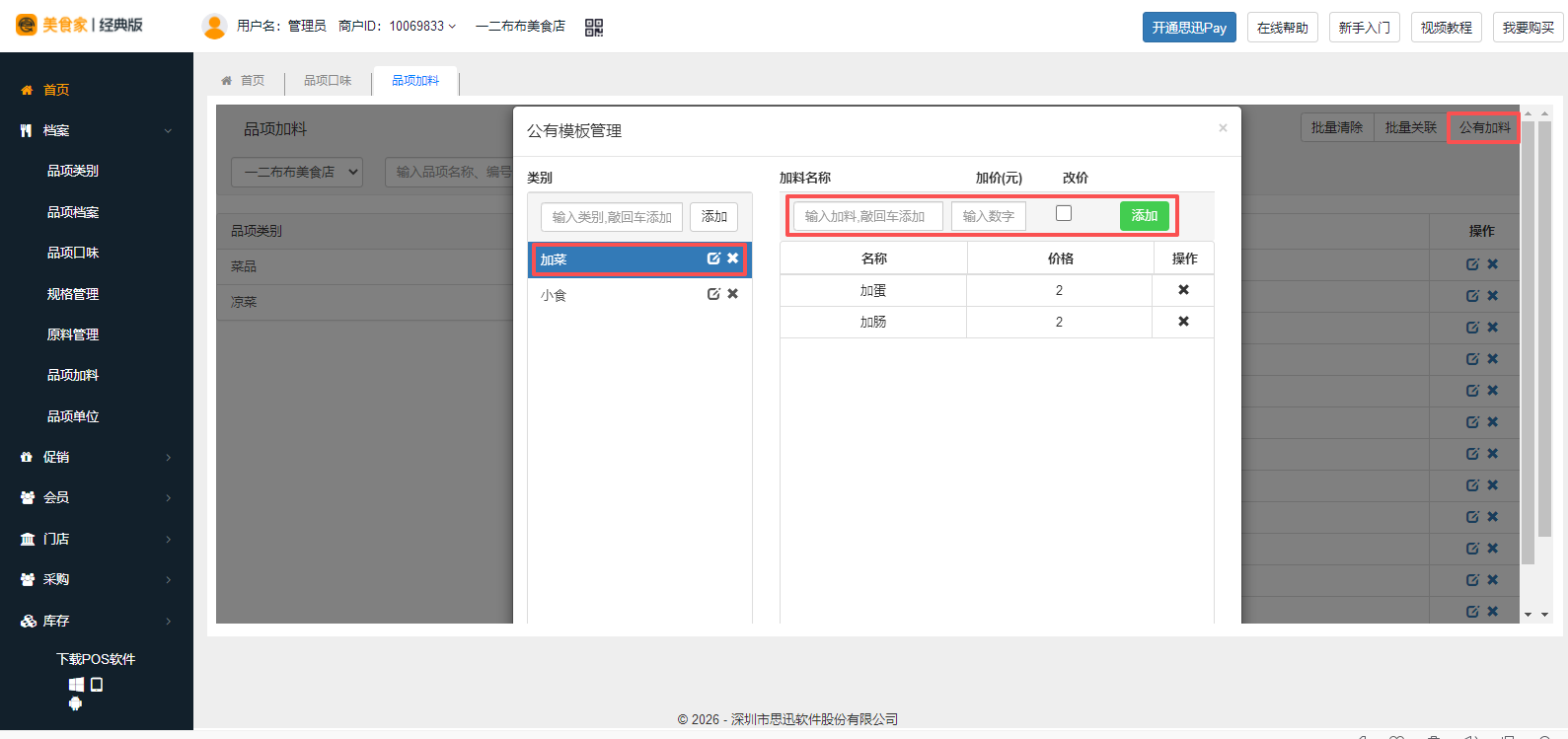This screenshot has height=739, width=1568.
Task: Download the Windows POS software icon
Action: coord(76,684)
